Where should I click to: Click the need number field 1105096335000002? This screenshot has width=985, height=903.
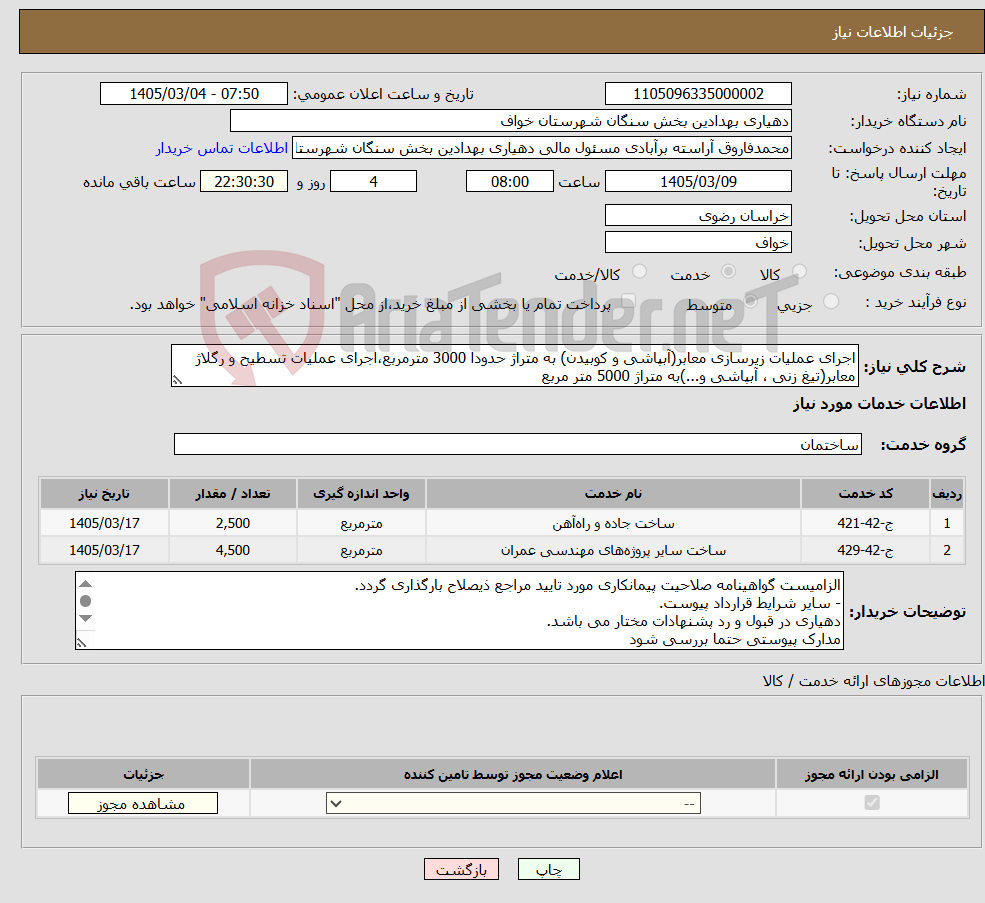tap(698, 94)
